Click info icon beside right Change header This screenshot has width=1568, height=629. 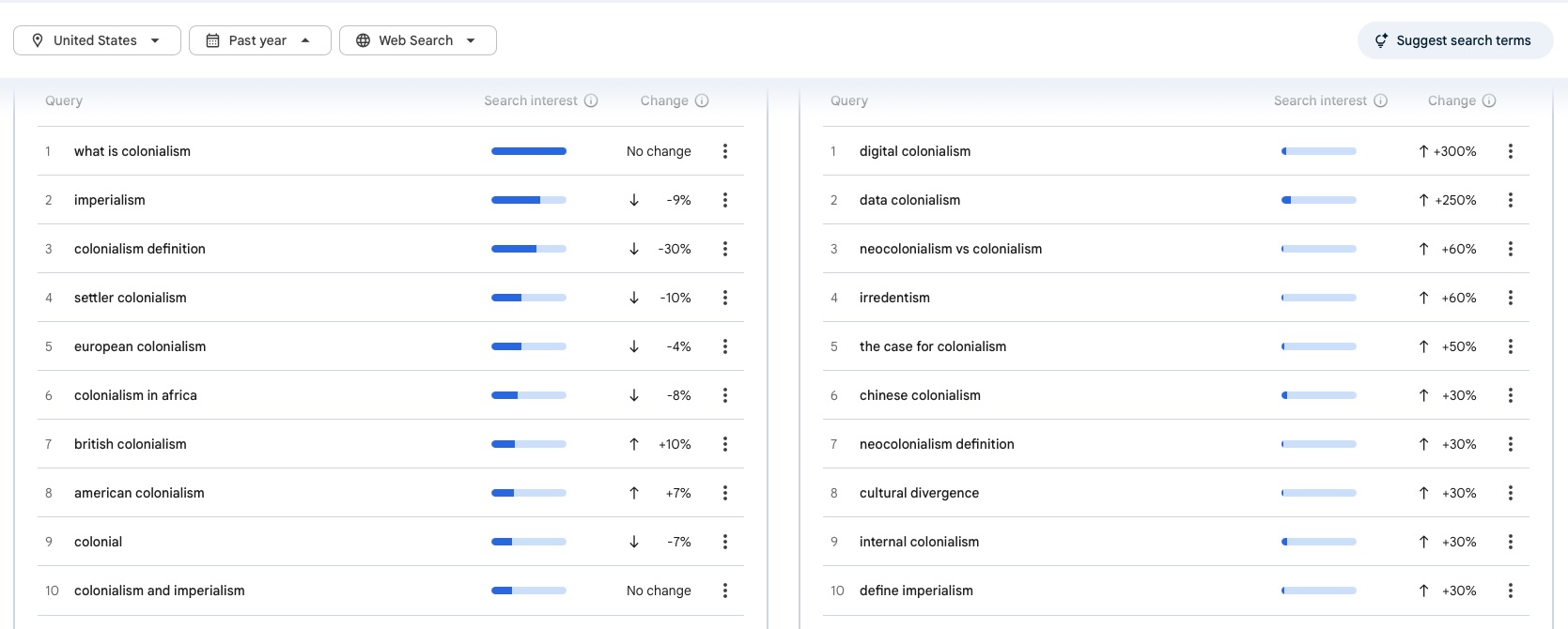(x=1489, y=100)
